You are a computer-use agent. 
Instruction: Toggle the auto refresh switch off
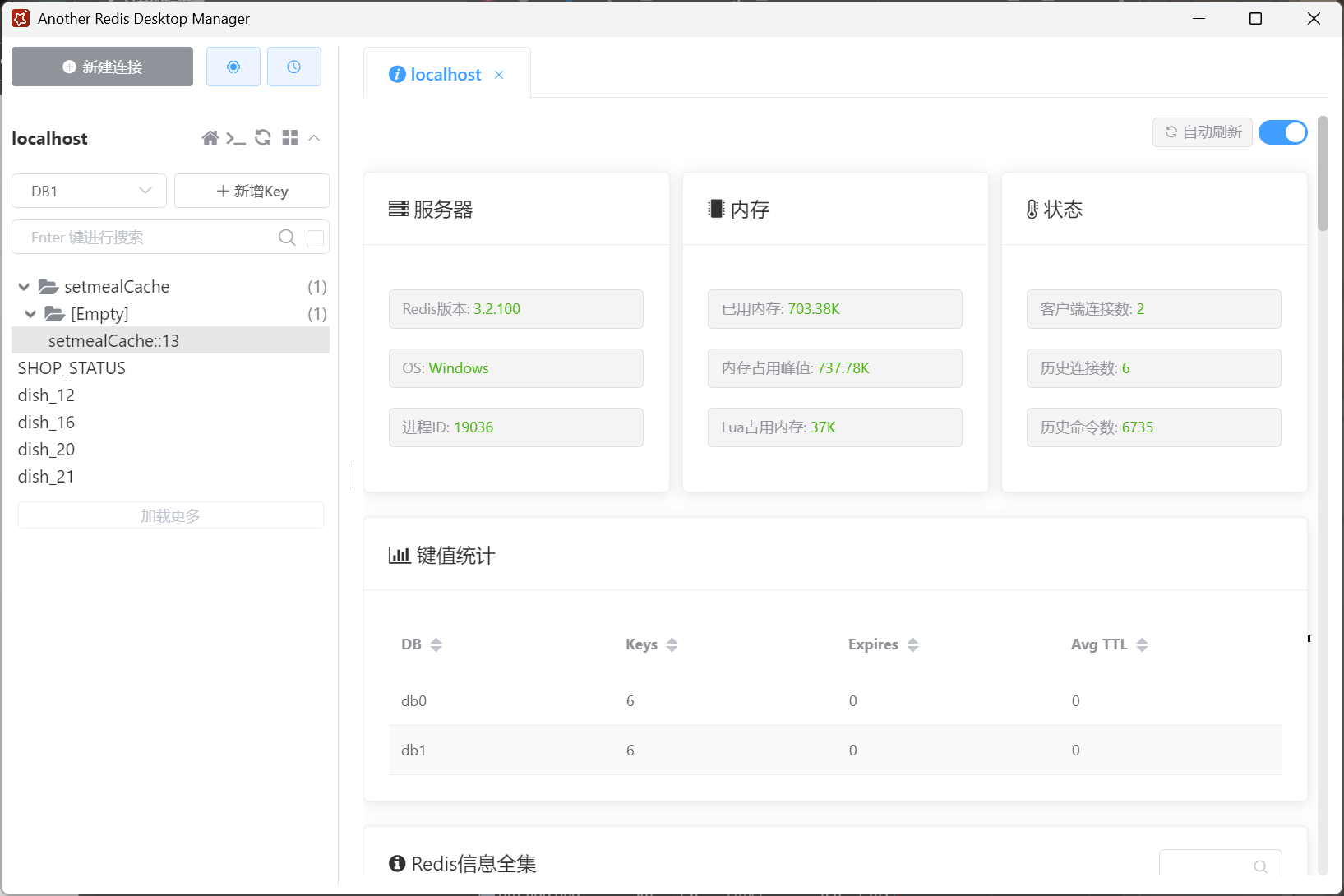tap(1282, 132)
